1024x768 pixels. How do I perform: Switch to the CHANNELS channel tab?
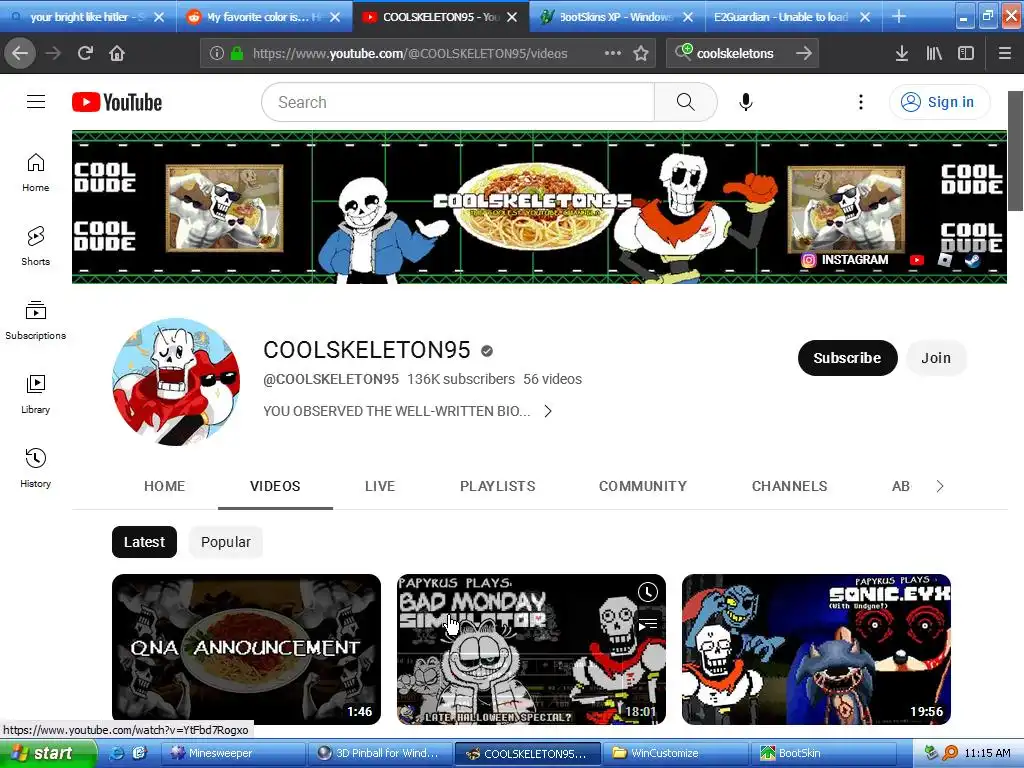click(790, 486)
